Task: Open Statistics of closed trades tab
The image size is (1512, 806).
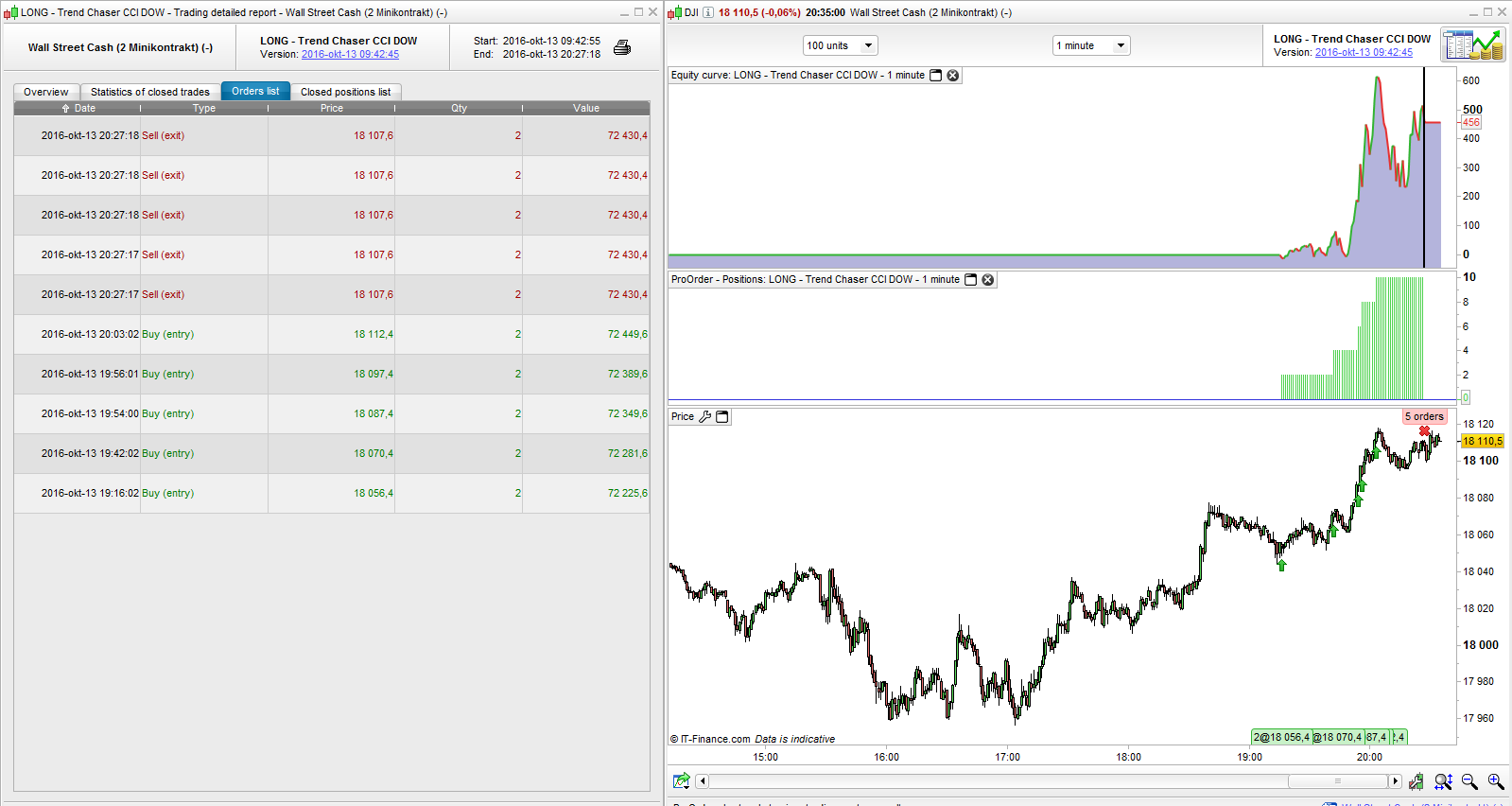Action: click(150, 92)
